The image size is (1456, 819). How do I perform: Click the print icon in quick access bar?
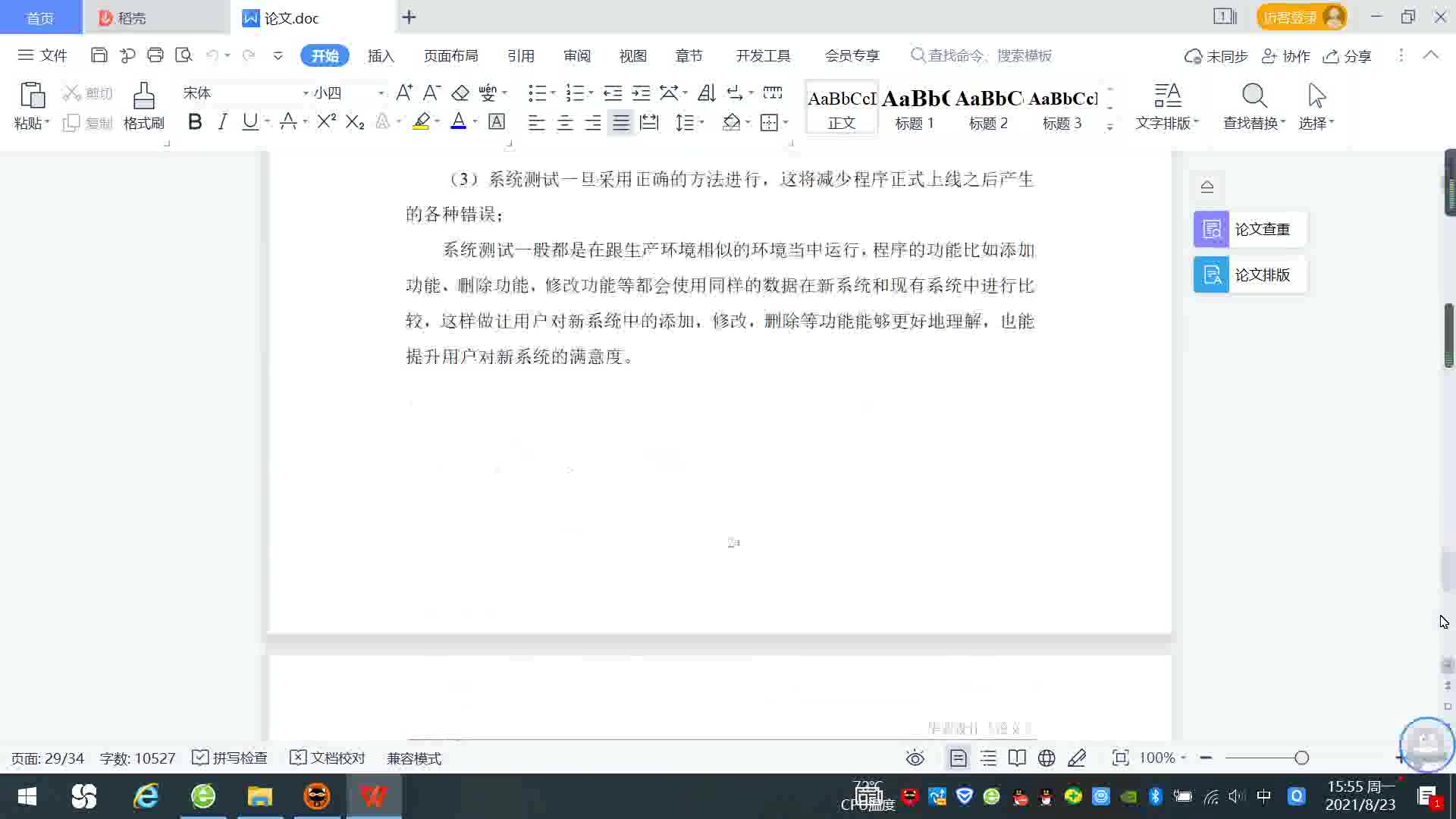point(155,55)
